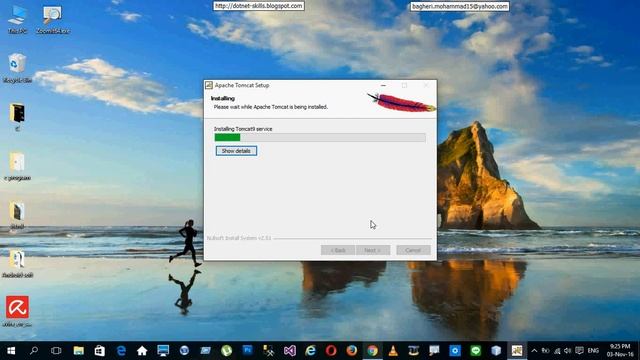The height and width of the screenshot is (360, 640).
Task: Open Photoshop from the taskbar
Action: click(x=247, y=351)
